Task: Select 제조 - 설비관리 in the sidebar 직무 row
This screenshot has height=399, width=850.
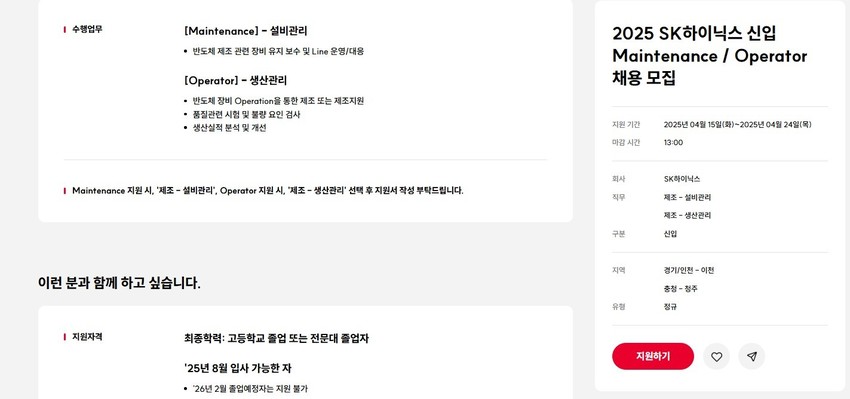Action: click(x=687, y=197)
